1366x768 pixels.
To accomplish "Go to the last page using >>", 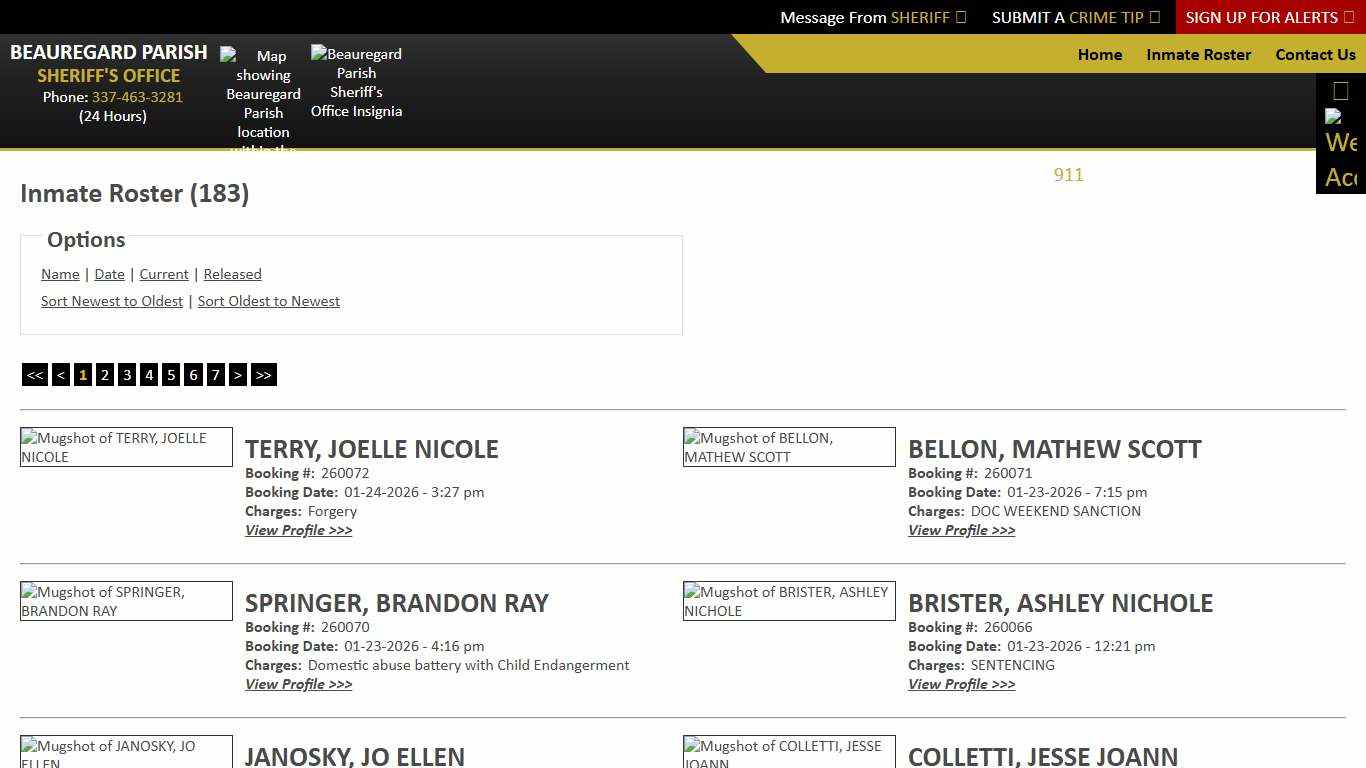I will tap(263, 374).
